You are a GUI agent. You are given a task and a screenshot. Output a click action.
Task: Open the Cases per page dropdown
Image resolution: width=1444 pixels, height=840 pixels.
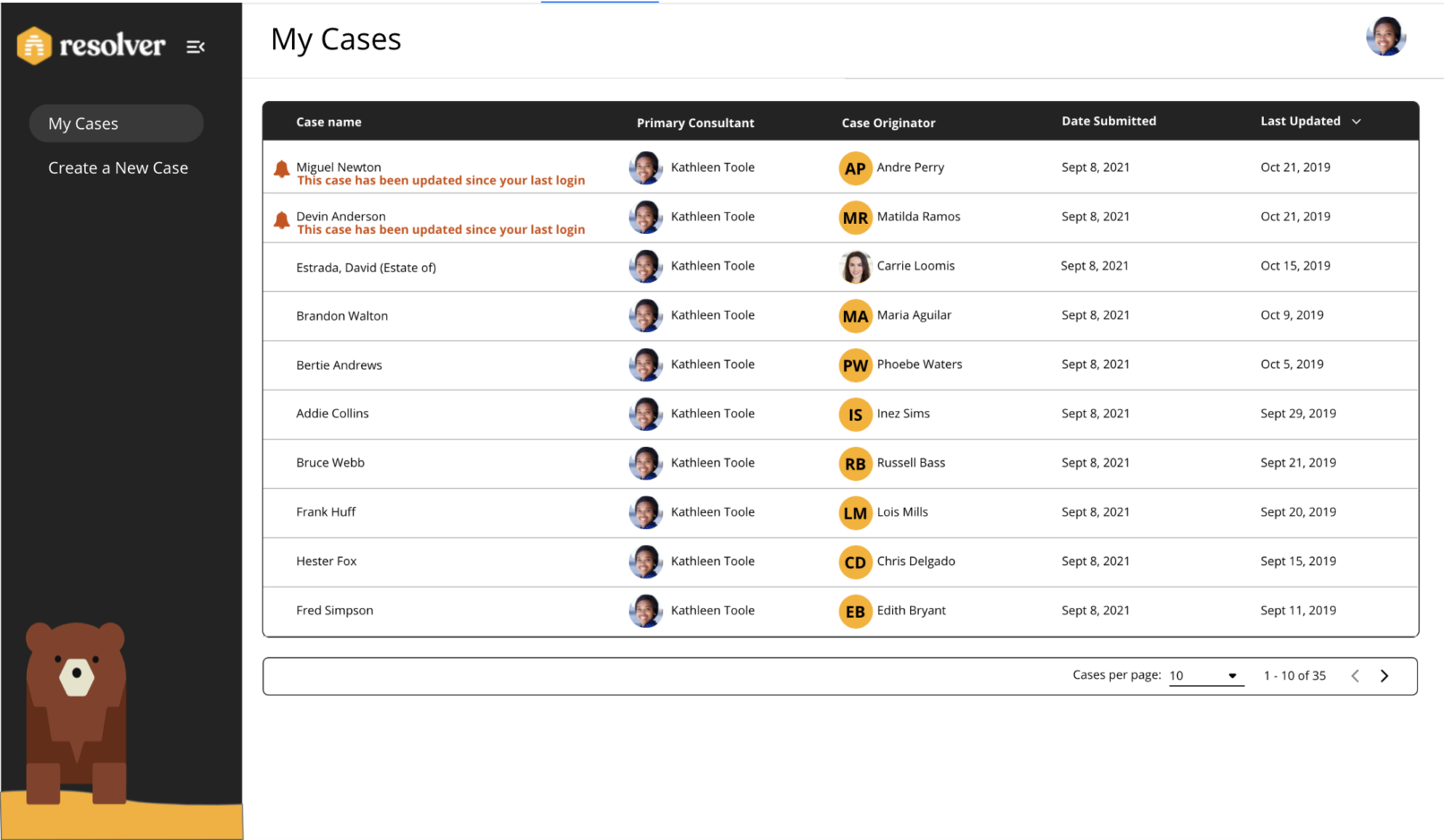1205,676
